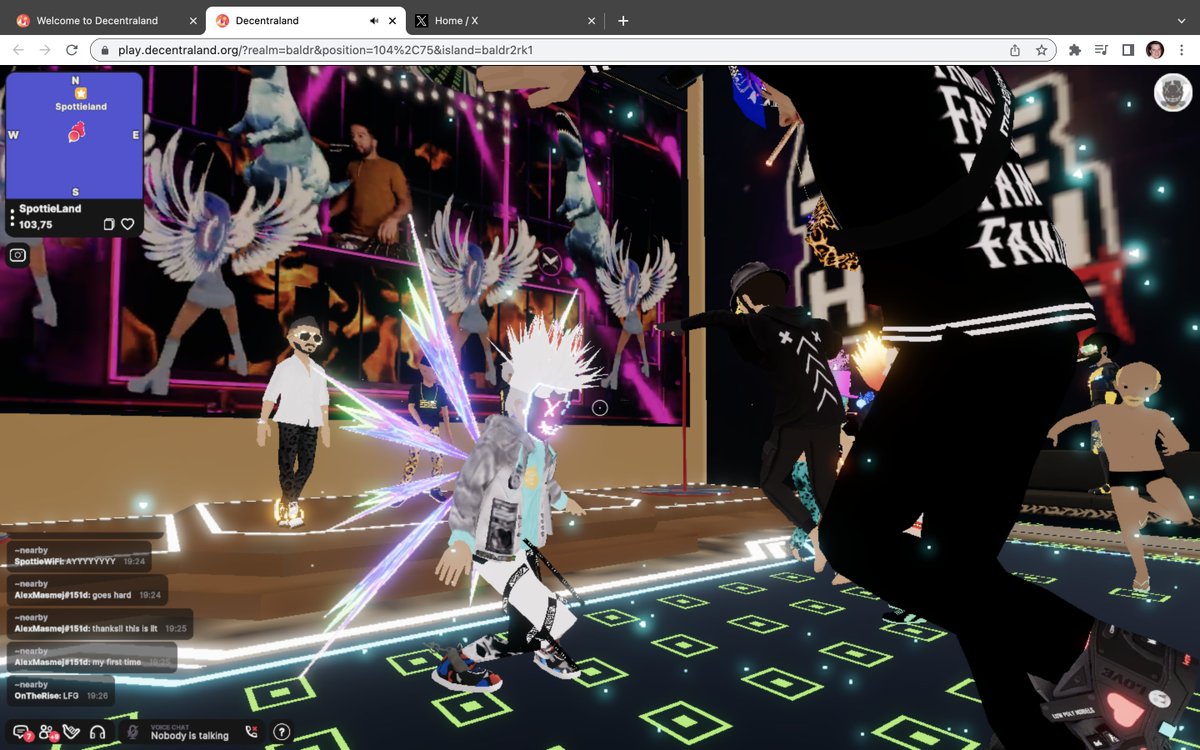
Task: Click "Nobody is talking" voice chat status
Action: (189, 736)
